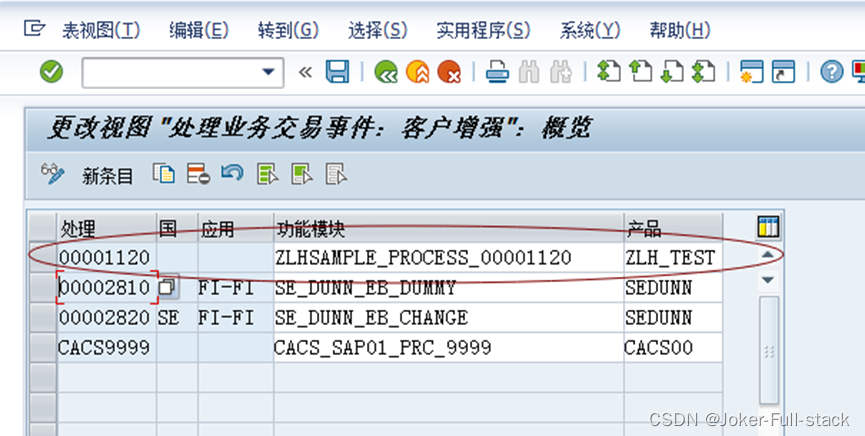The image size is (865, 436).
Task: Click the orange Exit icon
Action: pyautogui.click(x=418, y=72)
